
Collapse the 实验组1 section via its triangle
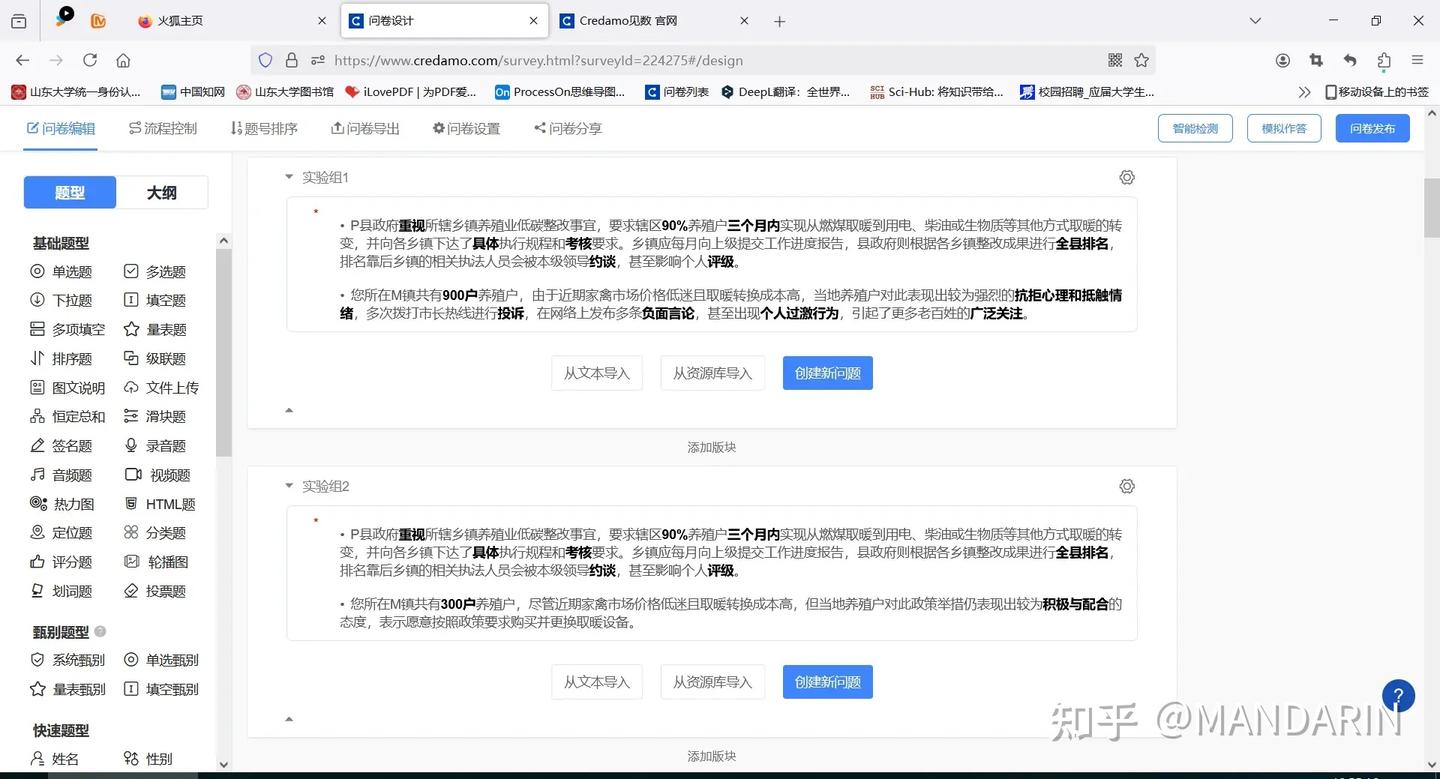tap(289, 177)
